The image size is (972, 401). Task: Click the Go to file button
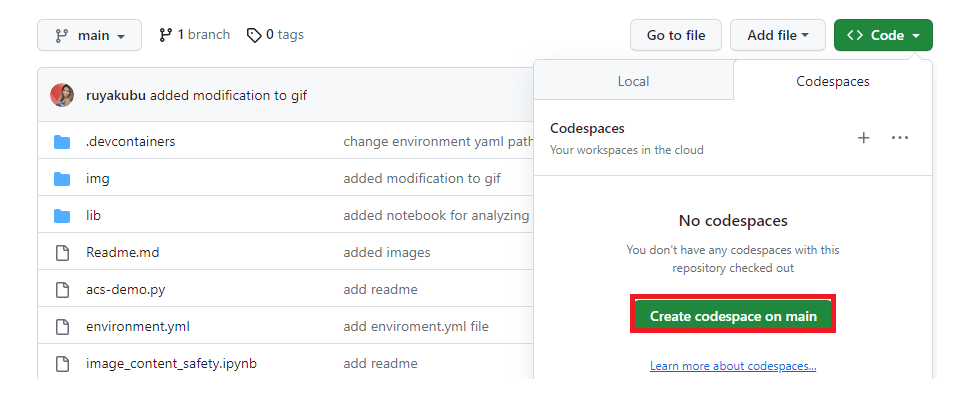click(x=676, y=35)
